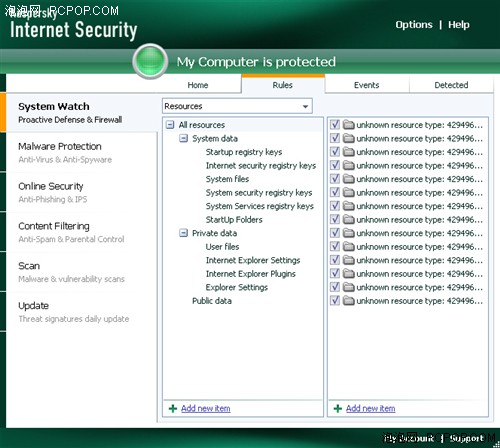This screenshot has height=448, width=500.
Task: Click the folder icon in seventh resource row
Action: click(349, 206)
